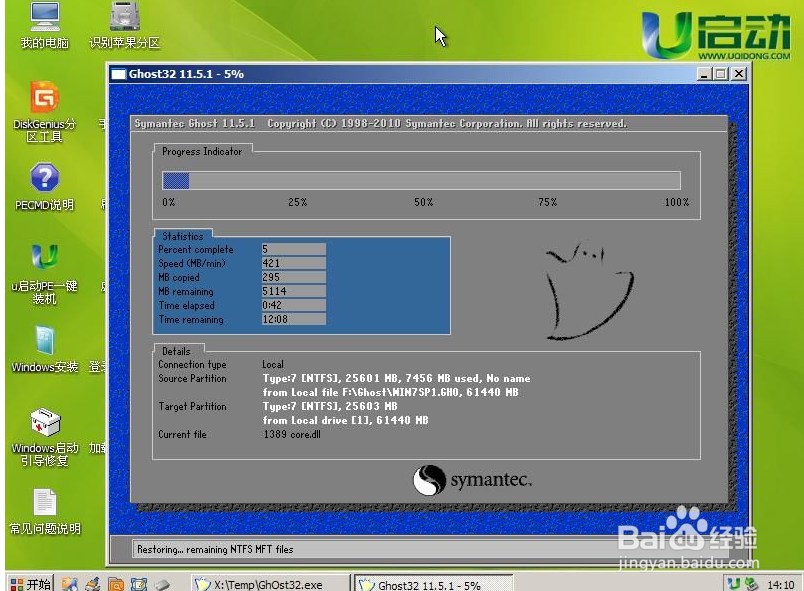Click the Time remaining value 12:08
Viewport: 804px width, 591px height.
pyautogui.click(x=294, y=319)
